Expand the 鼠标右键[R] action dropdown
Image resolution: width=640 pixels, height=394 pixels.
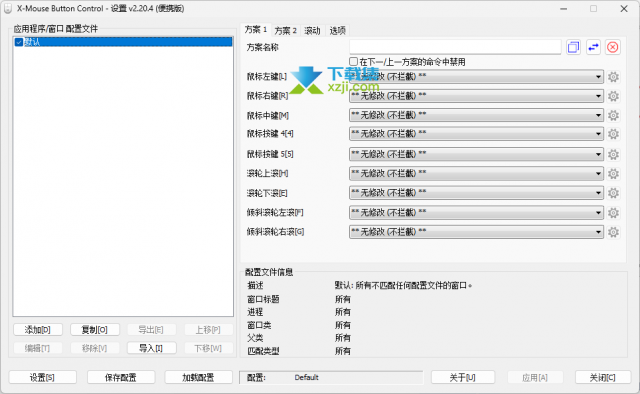[x=476, y=96]
